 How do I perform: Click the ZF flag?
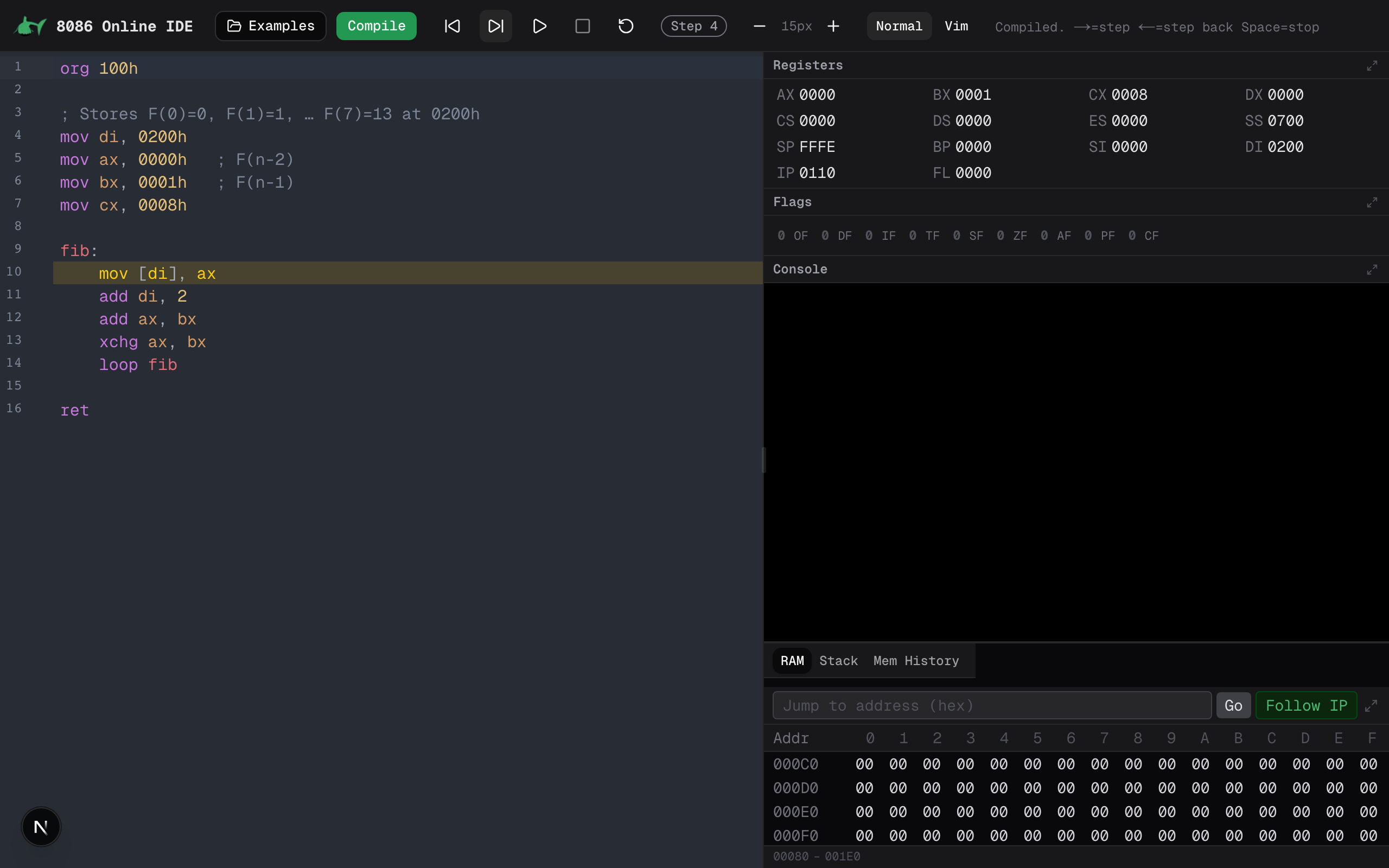click(x=1012, y=236)
